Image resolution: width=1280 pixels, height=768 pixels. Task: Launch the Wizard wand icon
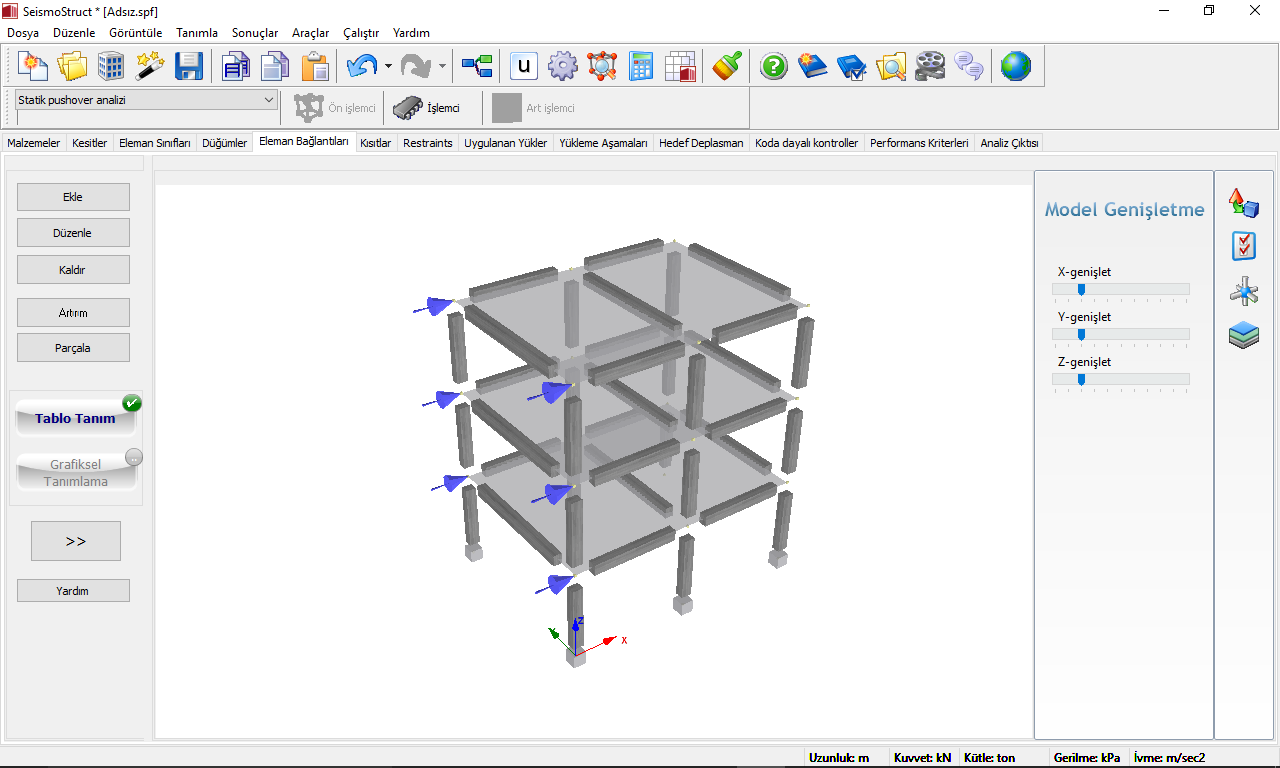point(149,67)
